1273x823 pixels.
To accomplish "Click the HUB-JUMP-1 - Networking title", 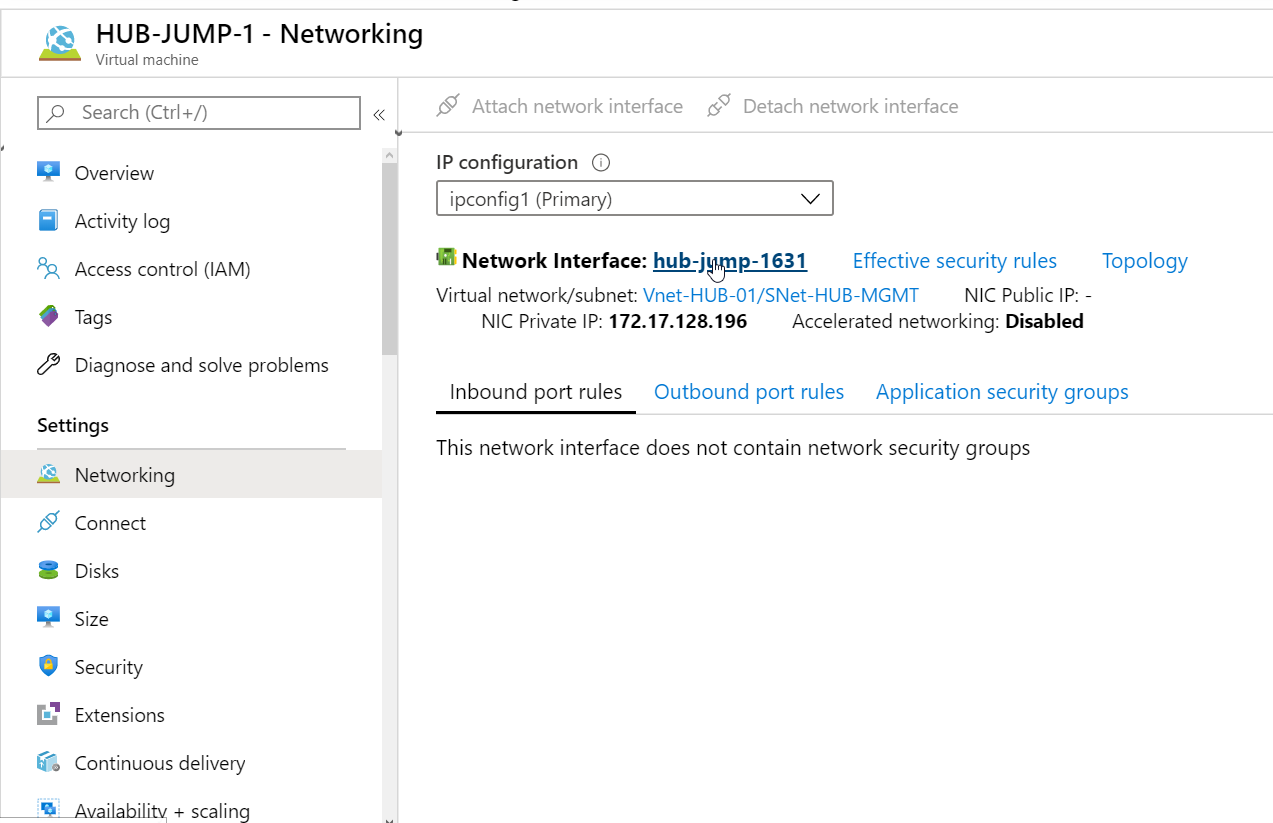I will point(259,34).
